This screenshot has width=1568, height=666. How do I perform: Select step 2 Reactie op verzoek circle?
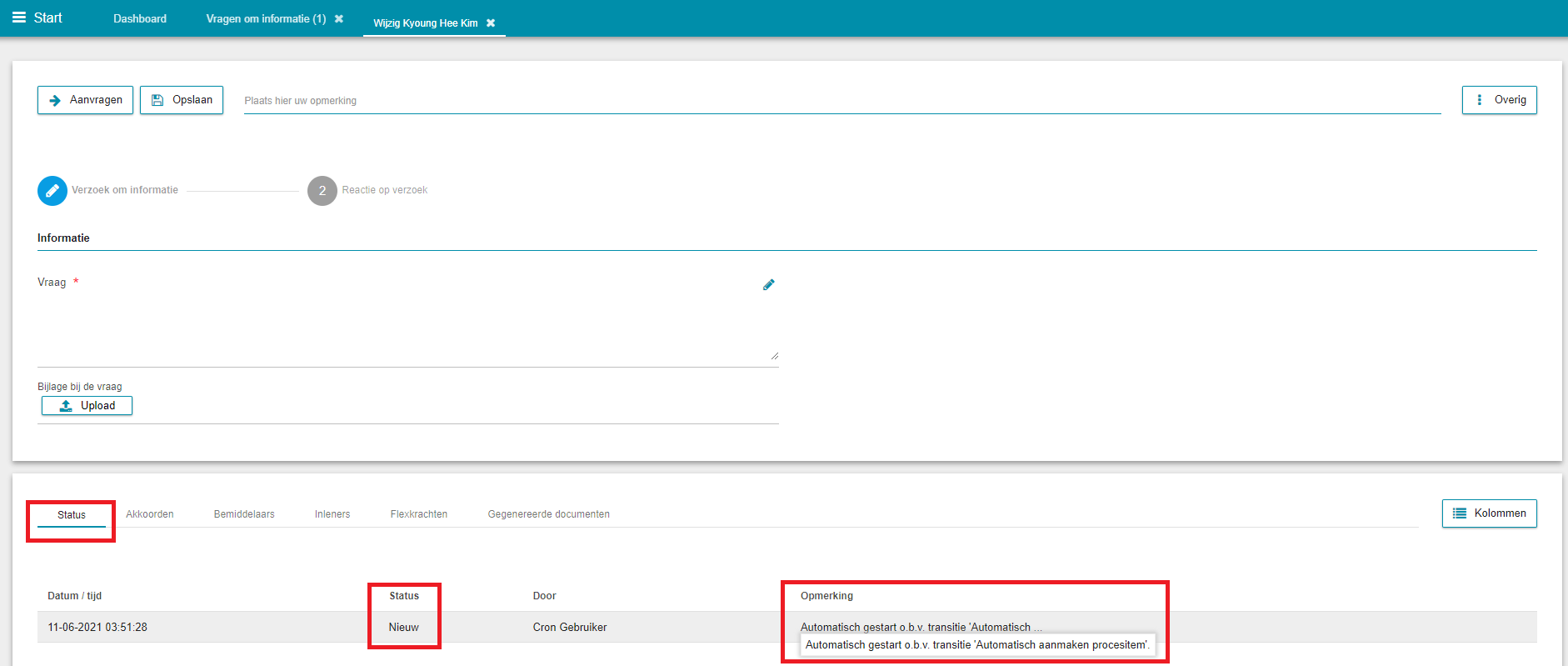coord(322,191)
